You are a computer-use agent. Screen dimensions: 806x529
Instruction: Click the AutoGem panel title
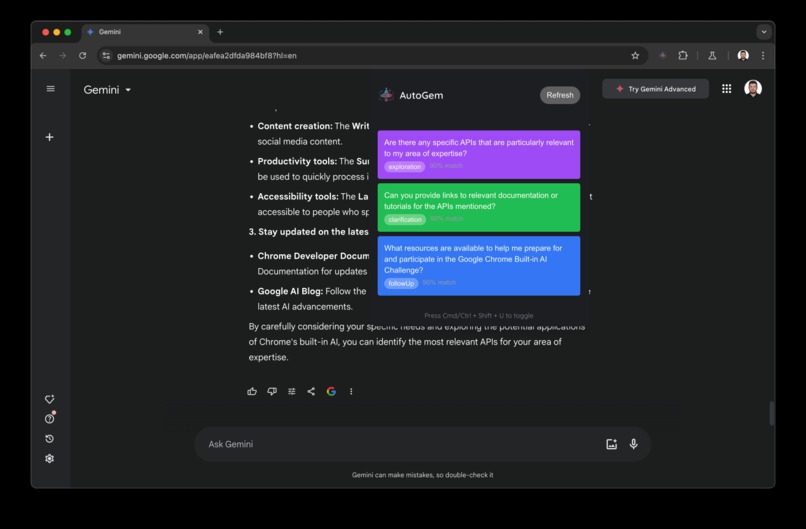tap(421, 96)
